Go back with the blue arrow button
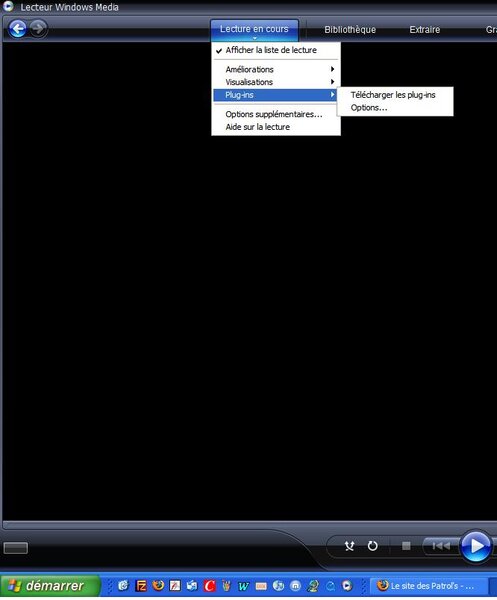Screen dimensions: 497x600 click(18, 29)
